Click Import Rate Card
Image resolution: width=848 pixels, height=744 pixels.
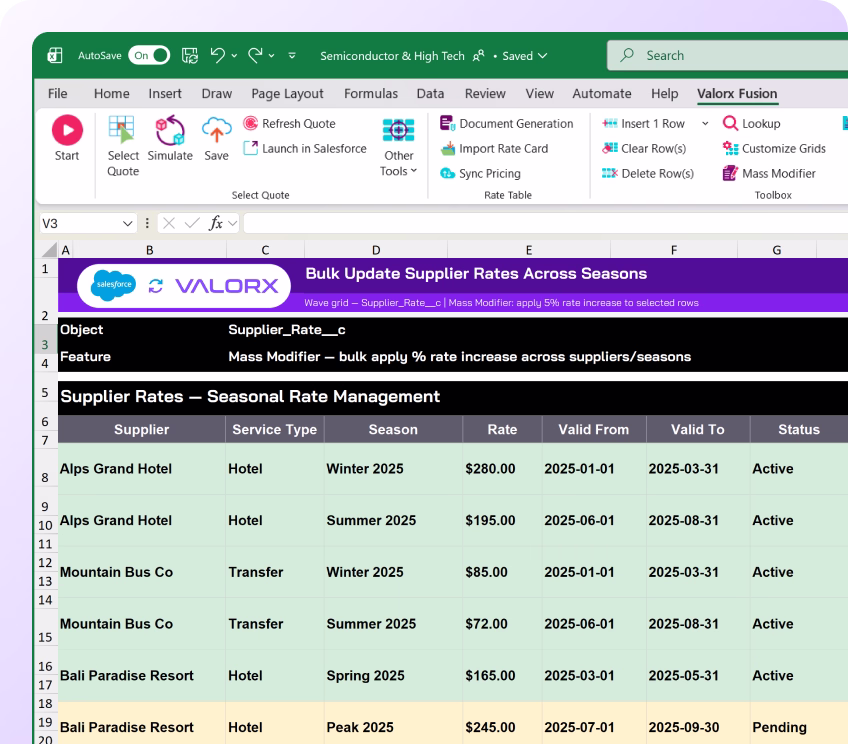coord(494,148)
